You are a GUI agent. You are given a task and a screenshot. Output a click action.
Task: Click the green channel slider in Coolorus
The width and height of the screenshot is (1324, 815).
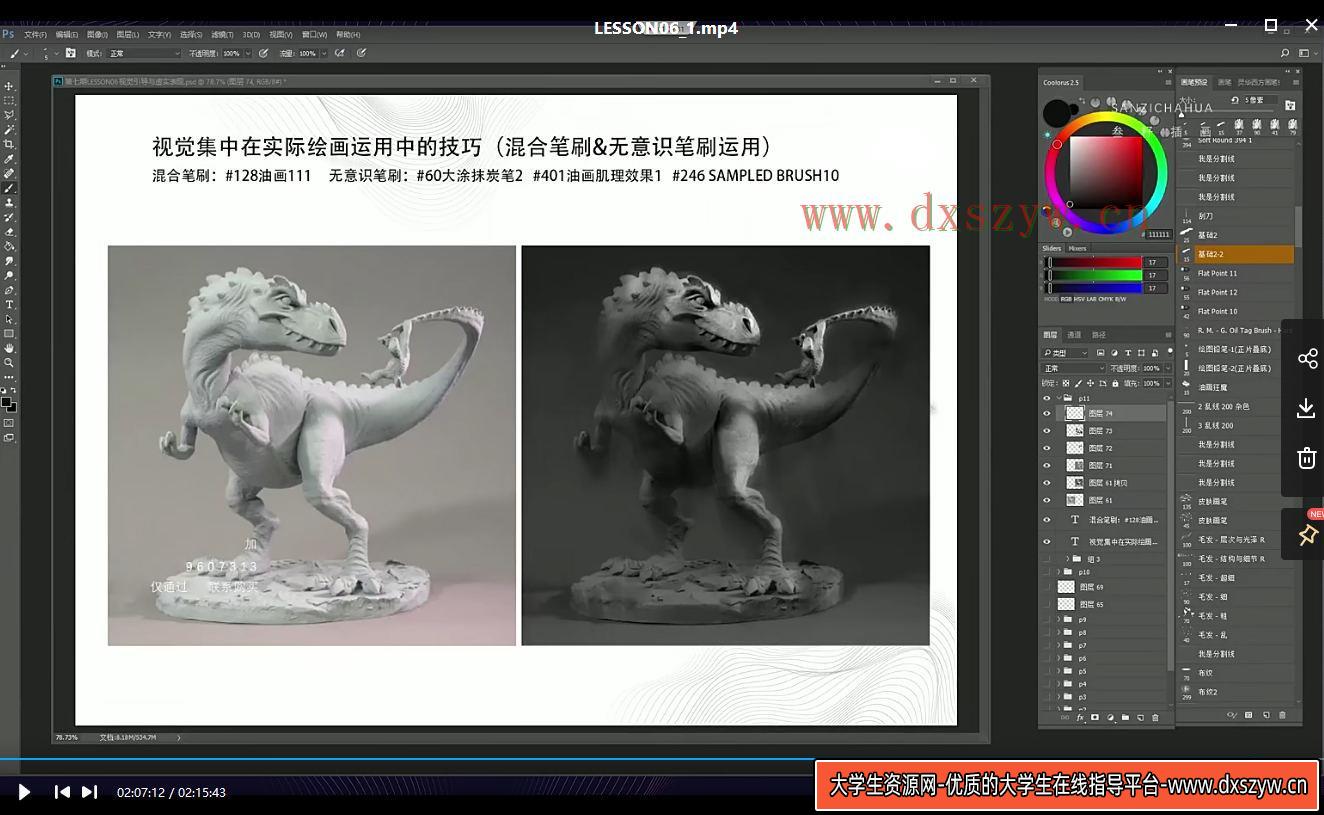pyautogui.click(x=1092, y=275)
